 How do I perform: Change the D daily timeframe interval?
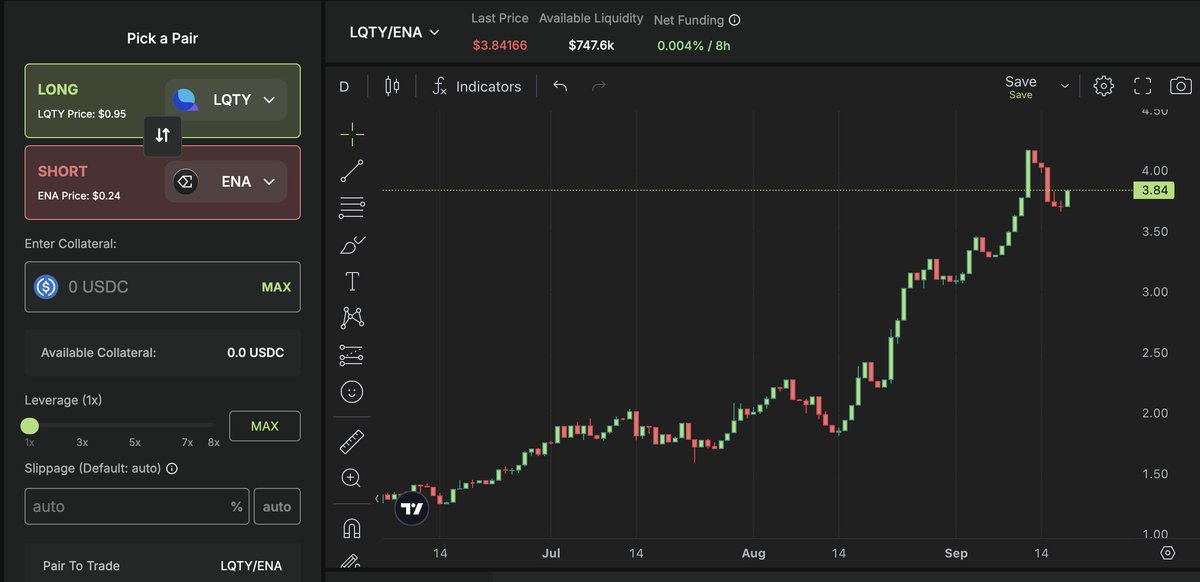[344, 87]
